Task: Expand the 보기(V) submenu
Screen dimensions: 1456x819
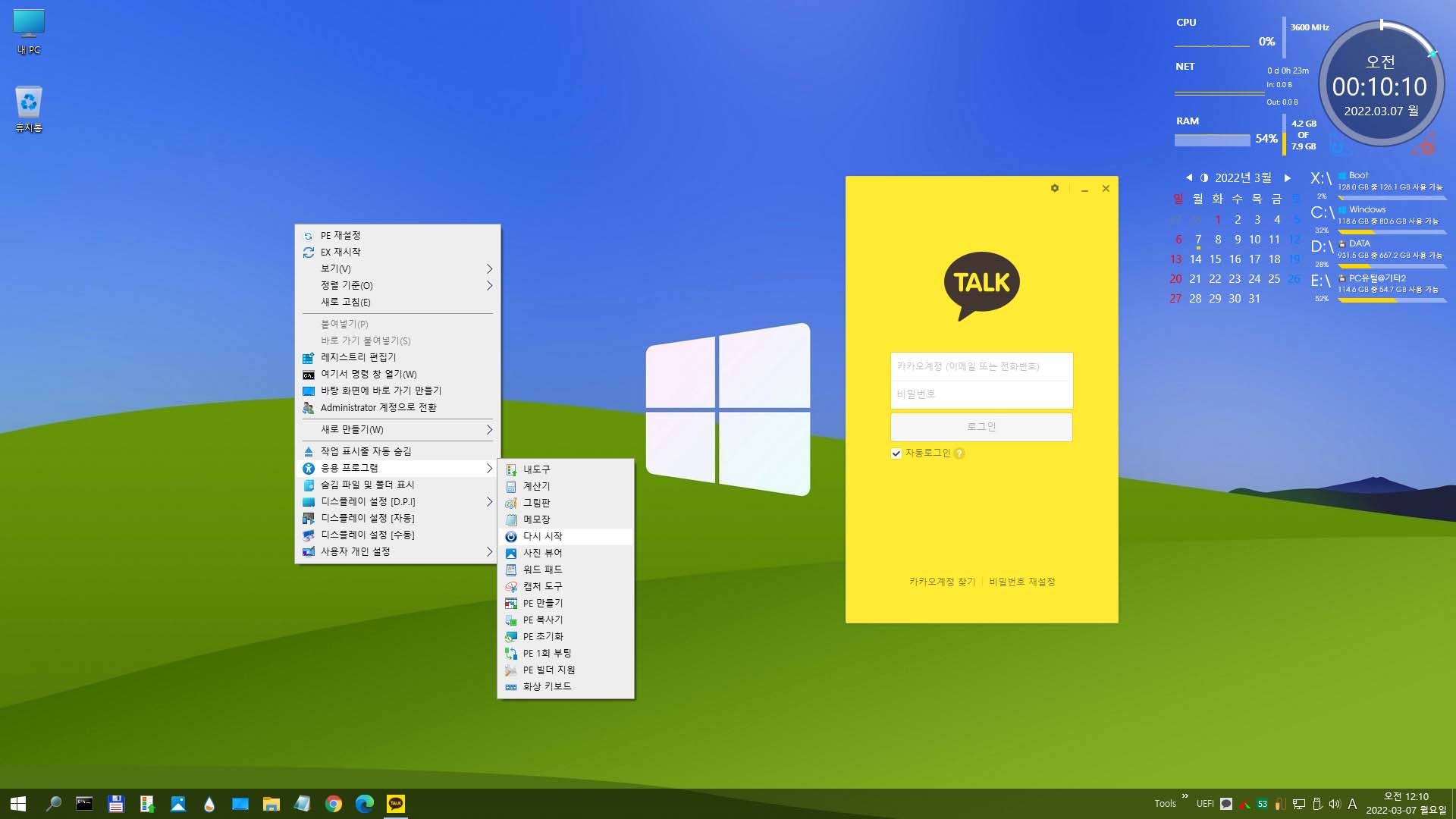Action: tap(397, 268)
